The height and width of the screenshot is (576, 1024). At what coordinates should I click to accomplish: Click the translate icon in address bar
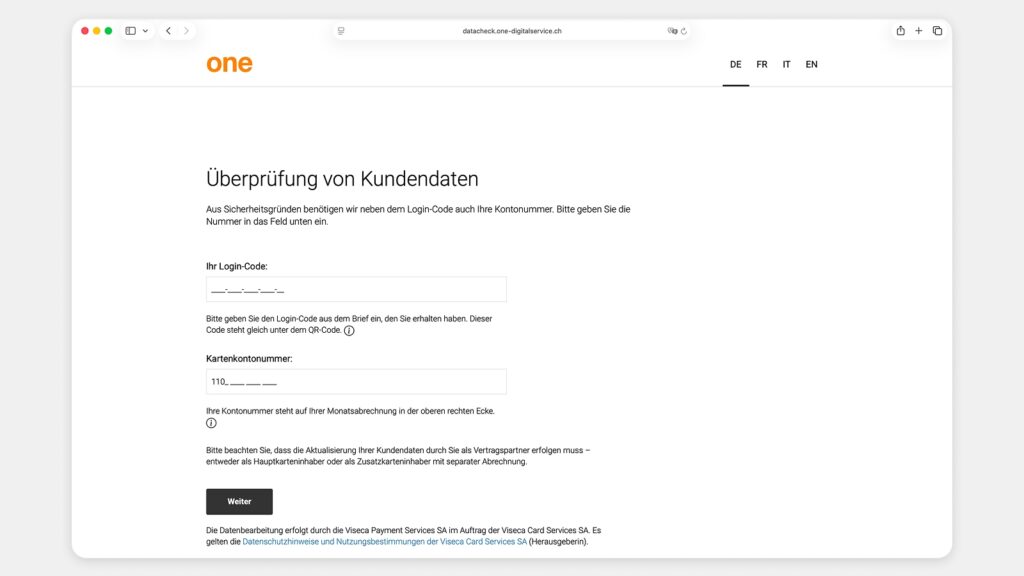(672, 31)
